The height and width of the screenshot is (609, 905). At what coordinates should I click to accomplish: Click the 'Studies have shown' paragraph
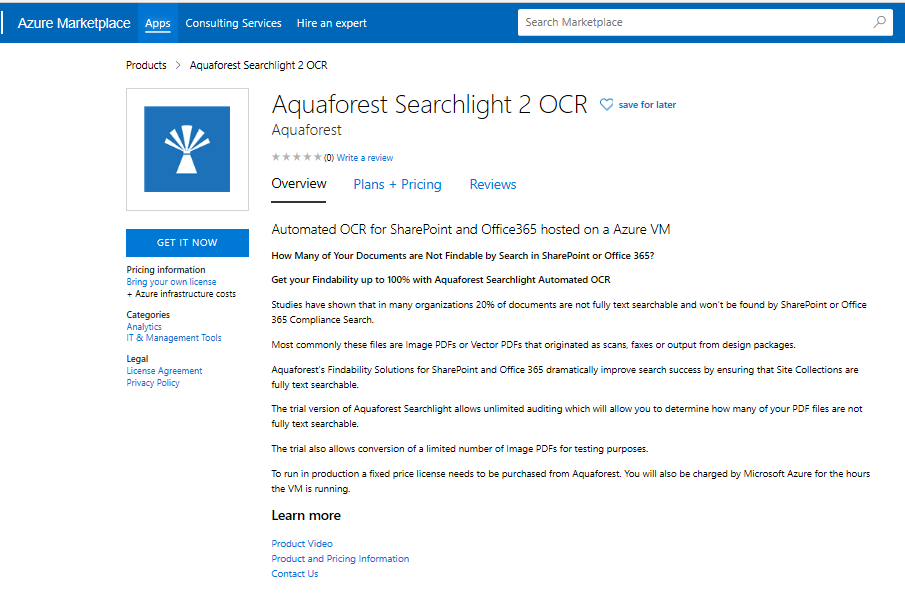click(569, 312)
